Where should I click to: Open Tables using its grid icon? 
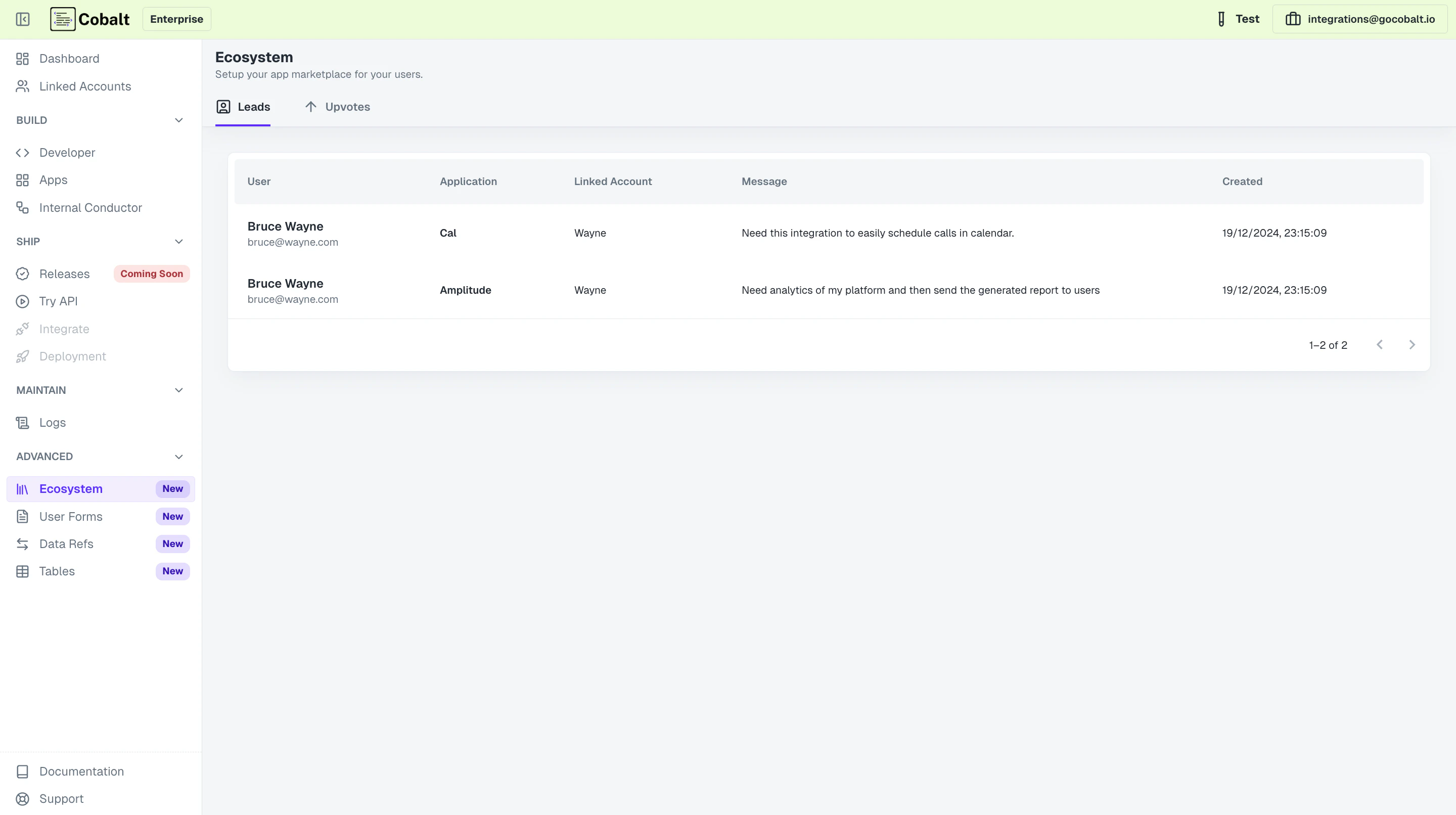tap(23, 571)
